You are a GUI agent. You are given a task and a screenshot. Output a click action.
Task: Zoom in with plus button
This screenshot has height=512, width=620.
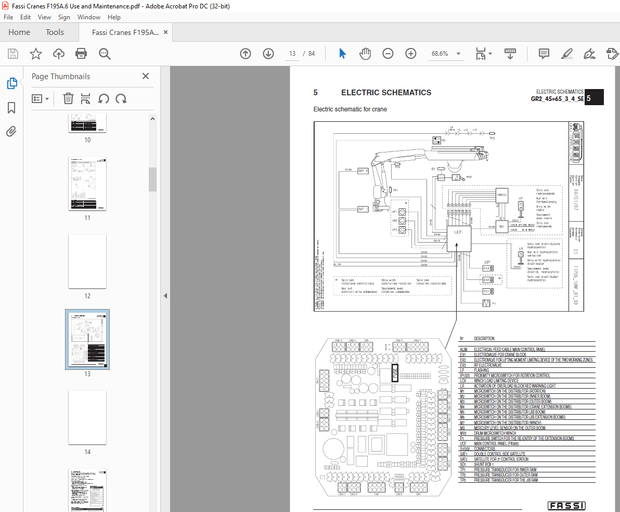[x=411, y=54]
